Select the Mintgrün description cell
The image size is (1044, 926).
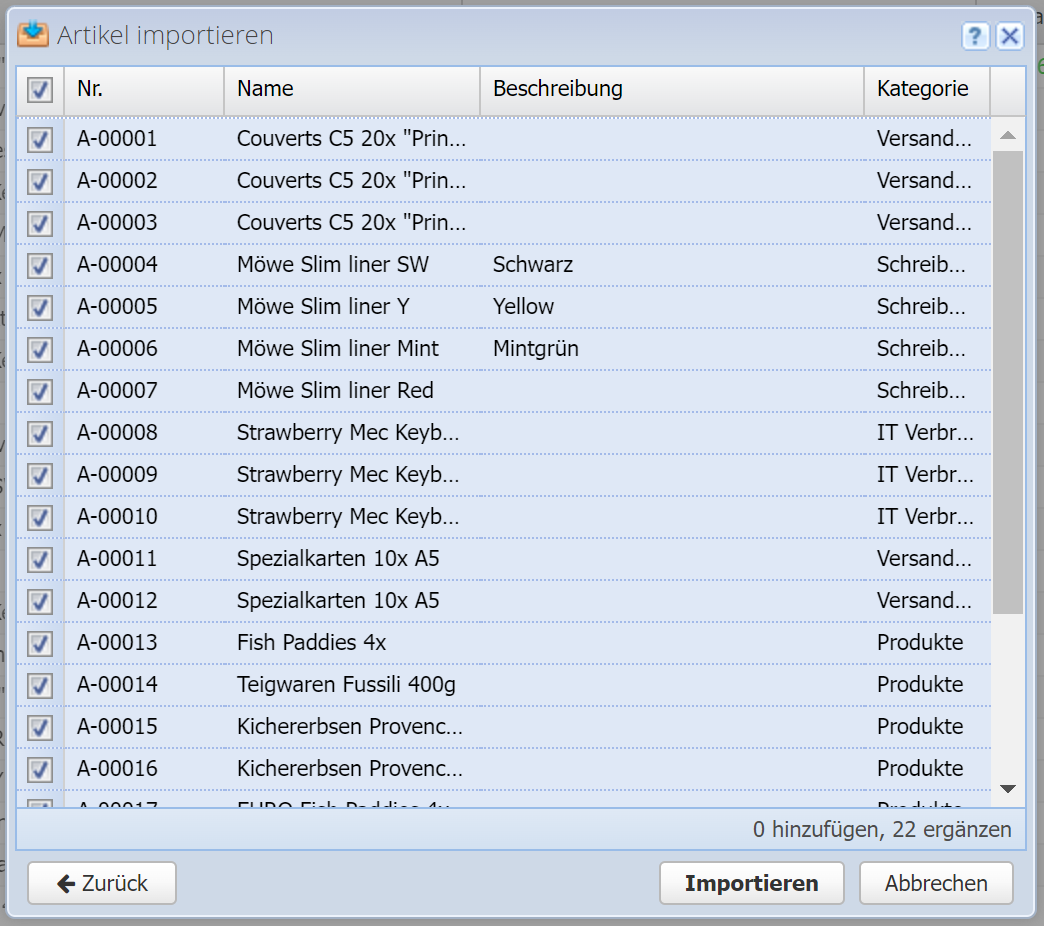(x=536, y=349)
